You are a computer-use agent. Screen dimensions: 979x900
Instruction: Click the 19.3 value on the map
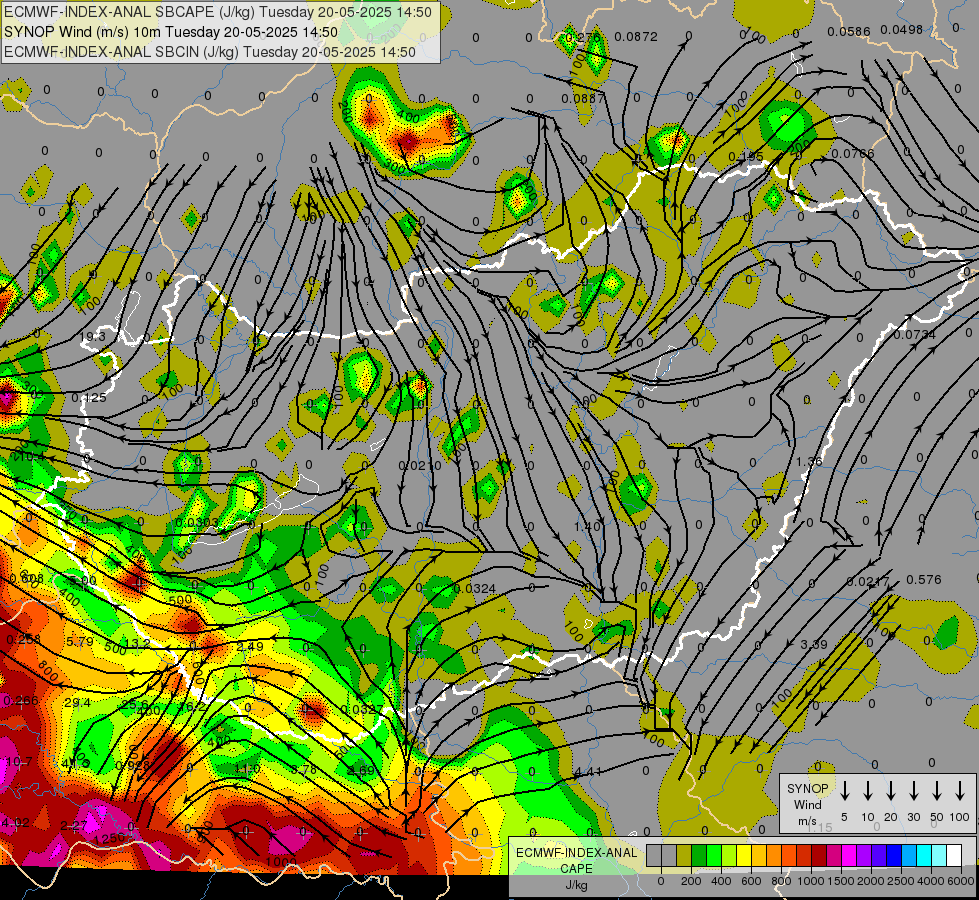[92, 337]
